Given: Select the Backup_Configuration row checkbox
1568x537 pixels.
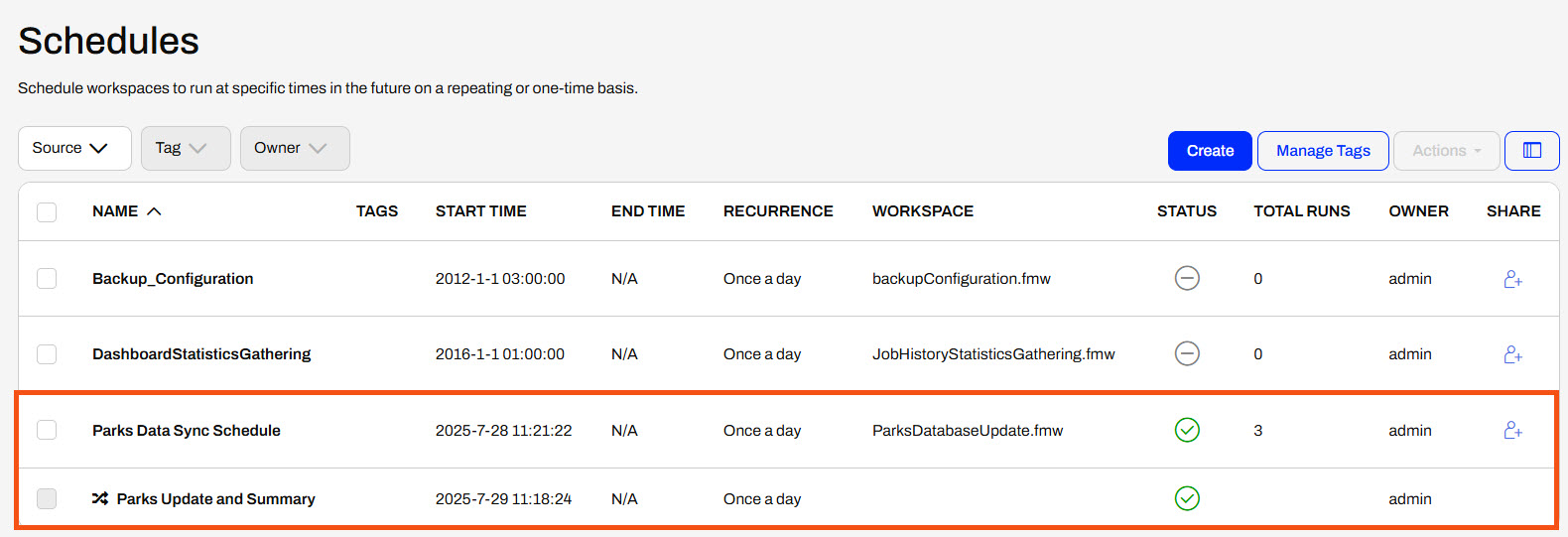Looking at the screenshot, I should tap(47, 279).
